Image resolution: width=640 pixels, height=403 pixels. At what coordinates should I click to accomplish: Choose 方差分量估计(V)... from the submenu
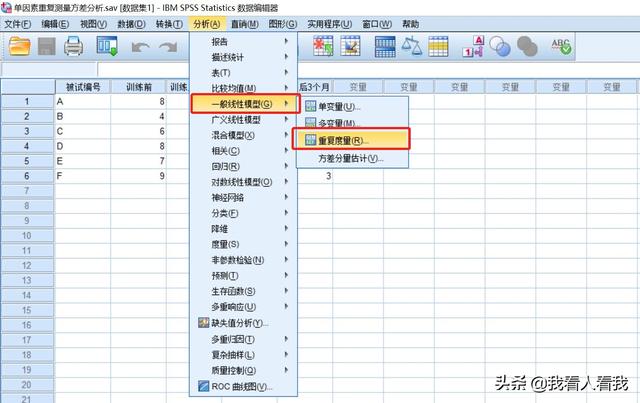click(x=352, y=158)
